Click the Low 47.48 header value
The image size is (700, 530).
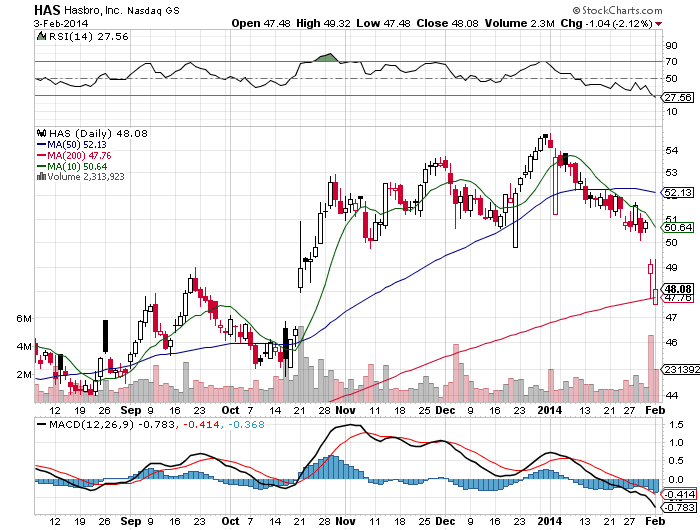click(x=383, y=23)
